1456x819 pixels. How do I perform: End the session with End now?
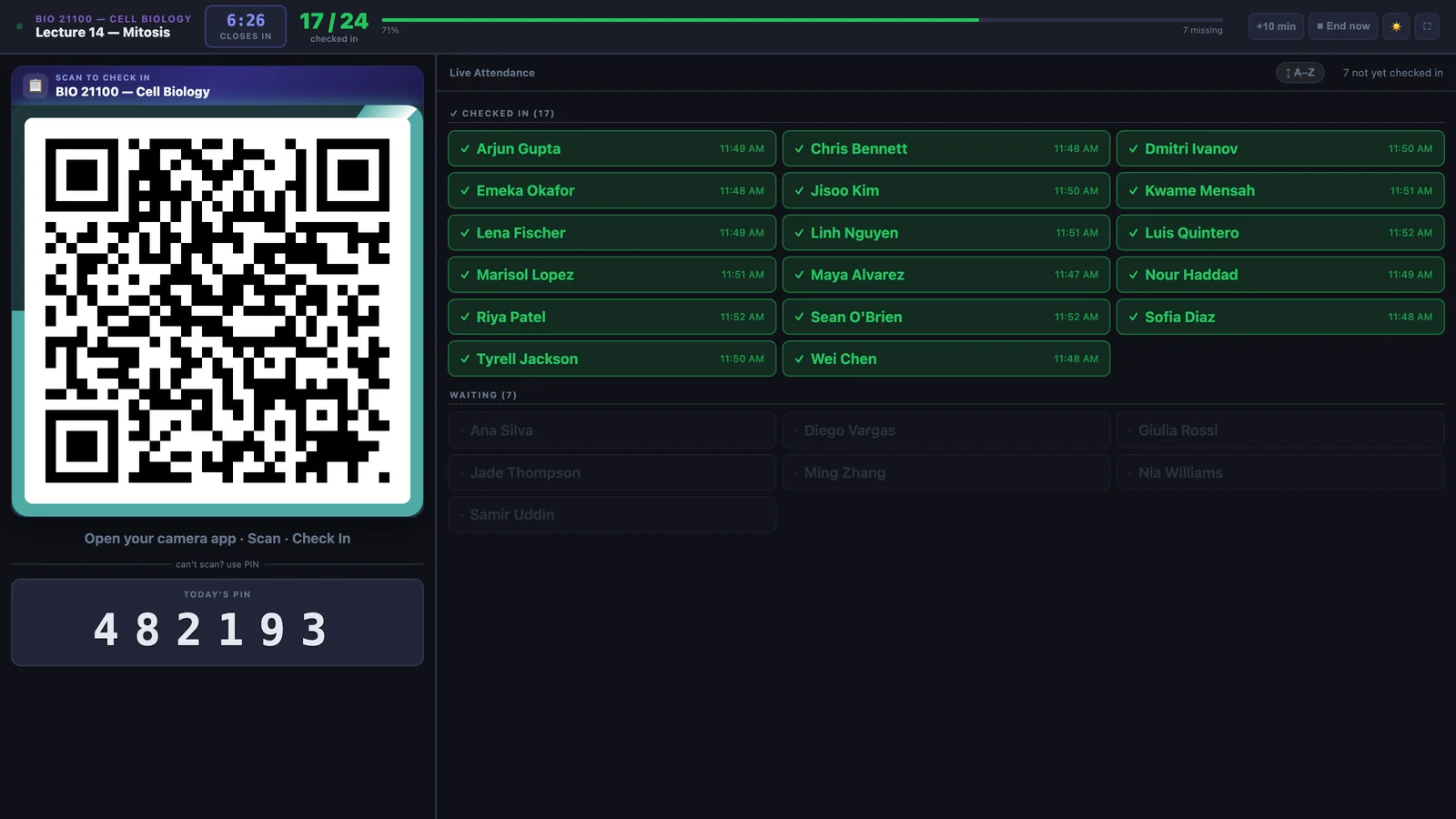point(1343,26)
